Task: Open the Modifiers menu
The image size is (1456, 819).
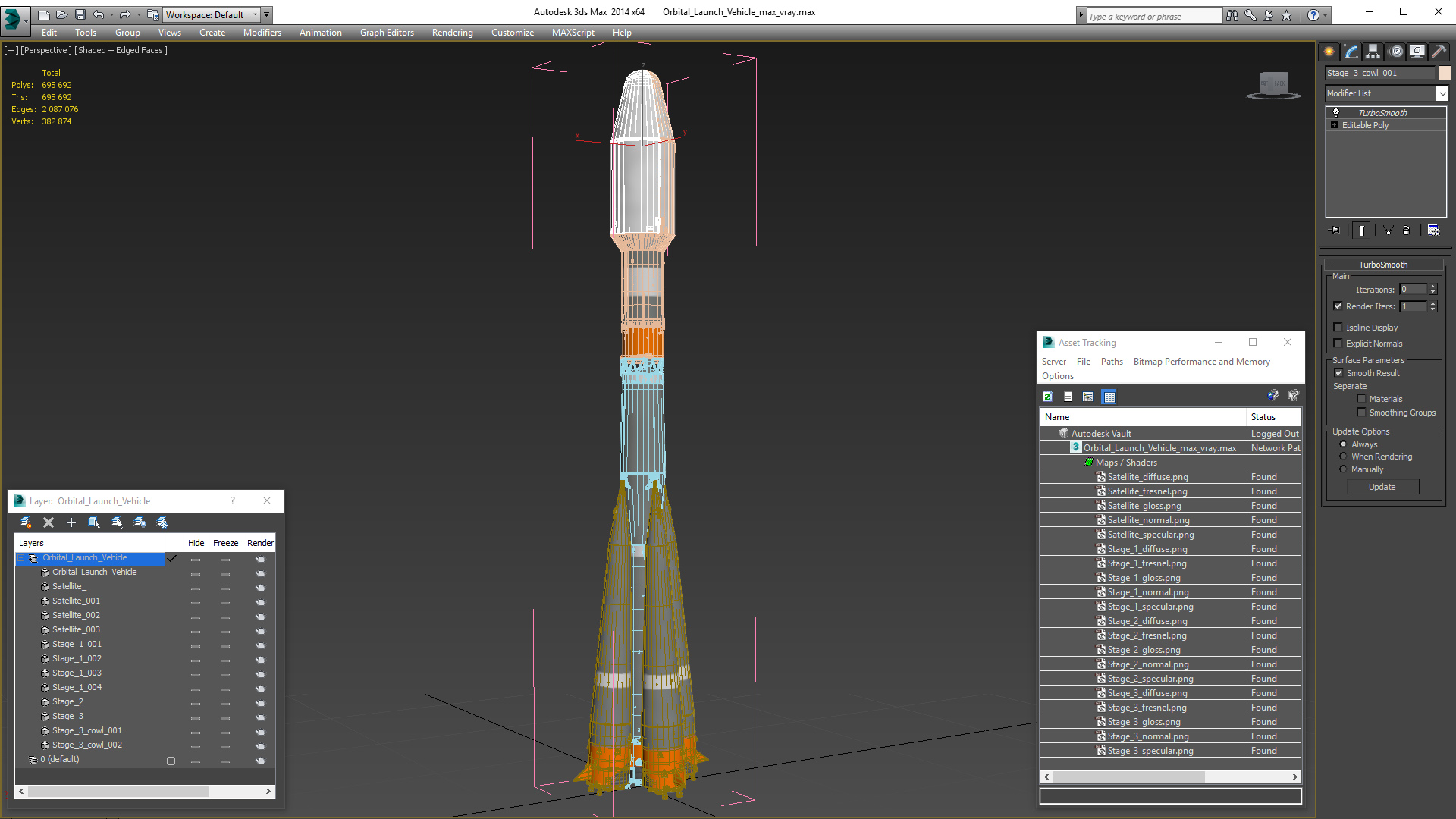Action: point(262,33)
